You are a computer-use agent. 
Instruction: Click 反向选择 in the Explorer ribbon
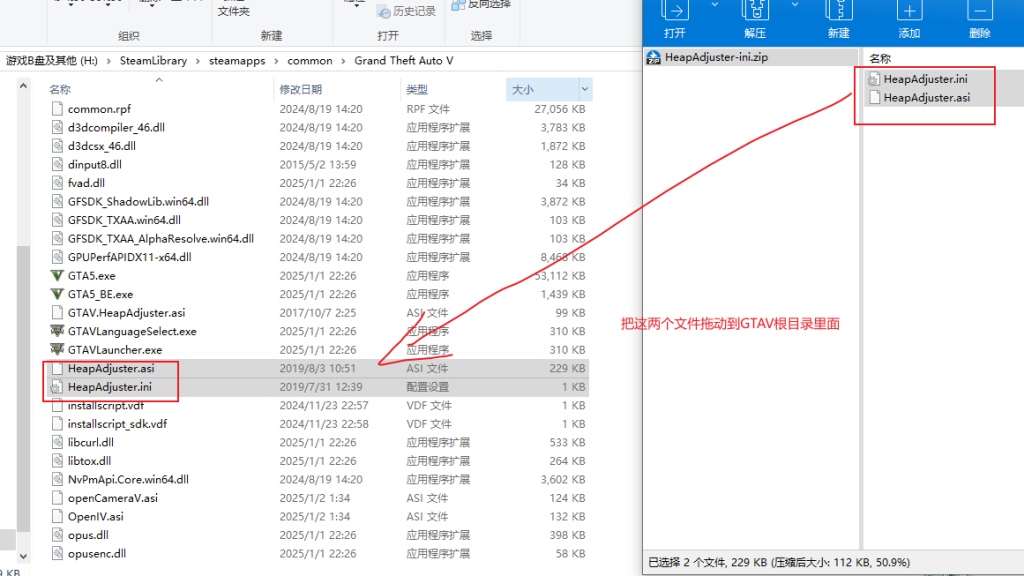coord(481,5)
